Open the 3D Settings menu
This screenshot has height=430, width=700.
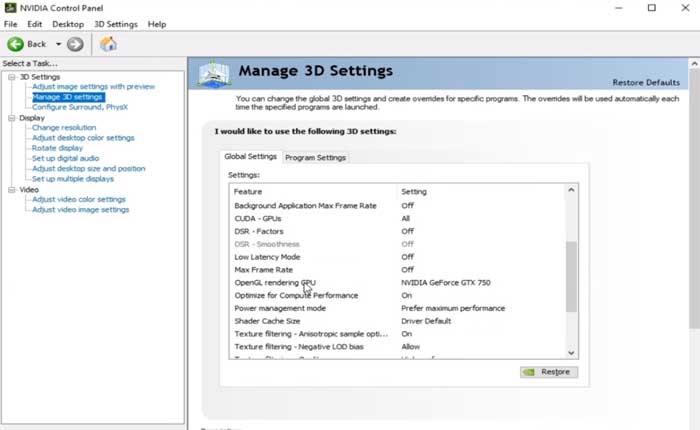115,23
